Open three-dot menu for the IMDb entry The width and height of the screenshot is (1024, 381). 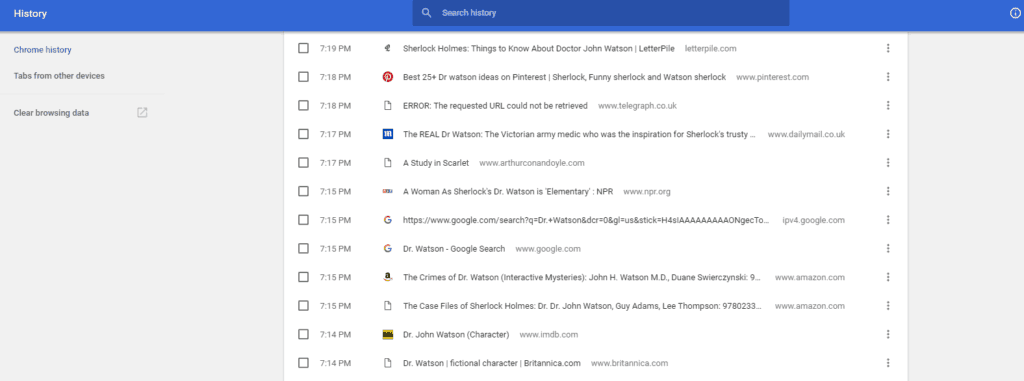coord(888,335)
